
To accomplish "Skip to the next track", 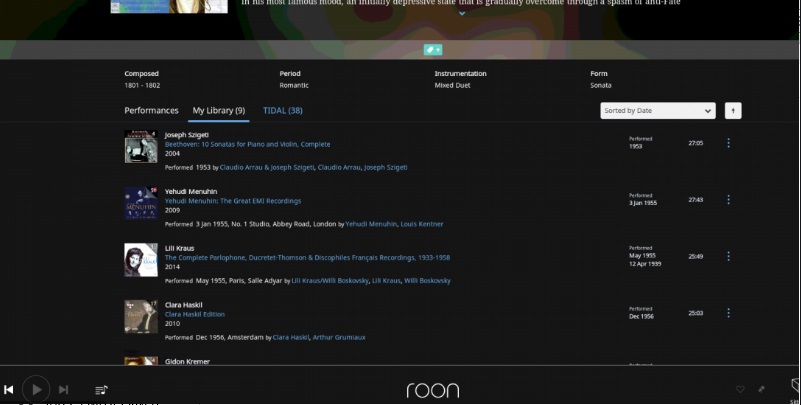I will 63,389.
